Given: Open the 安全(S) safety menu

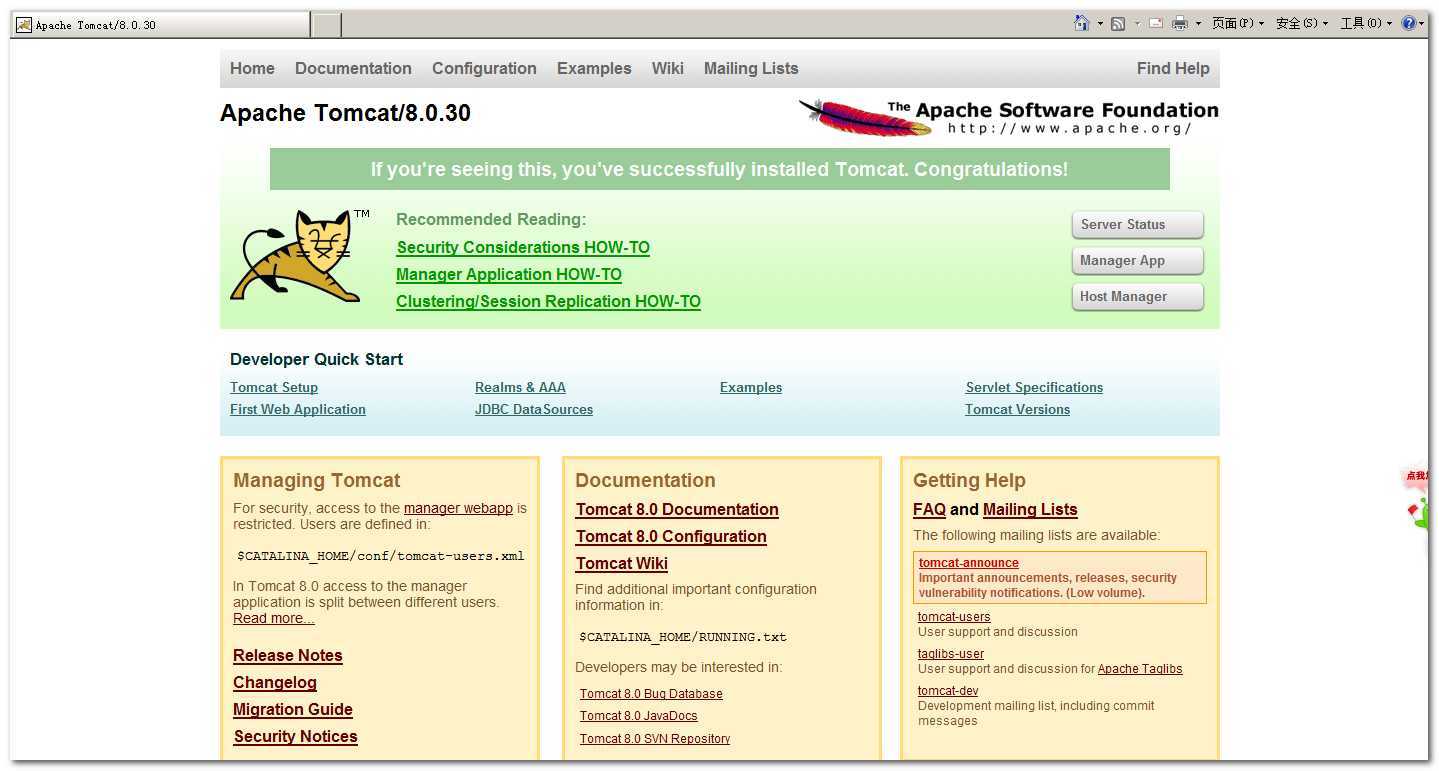Looking at the screenshot, I should (1302, 23).
